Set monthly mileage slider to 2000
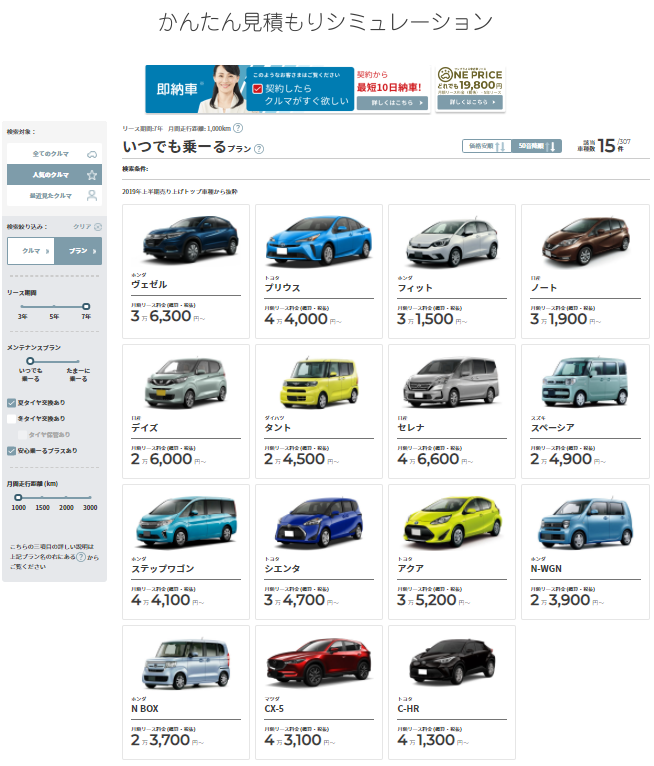The image size is (654, 766). coord(66,497)
